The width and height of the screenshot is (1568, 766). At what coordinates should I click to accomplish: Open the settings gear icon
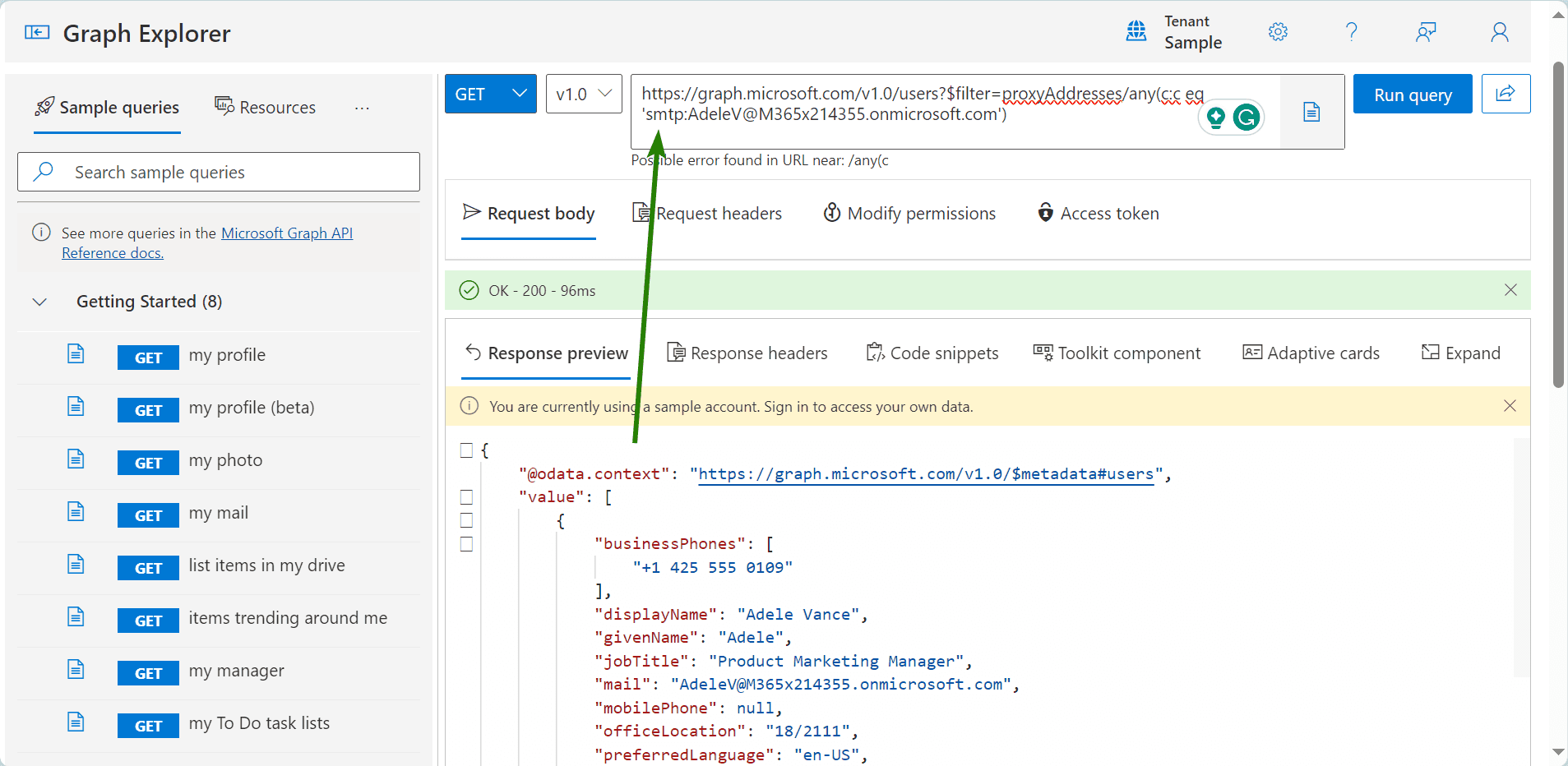point(1278,32)
